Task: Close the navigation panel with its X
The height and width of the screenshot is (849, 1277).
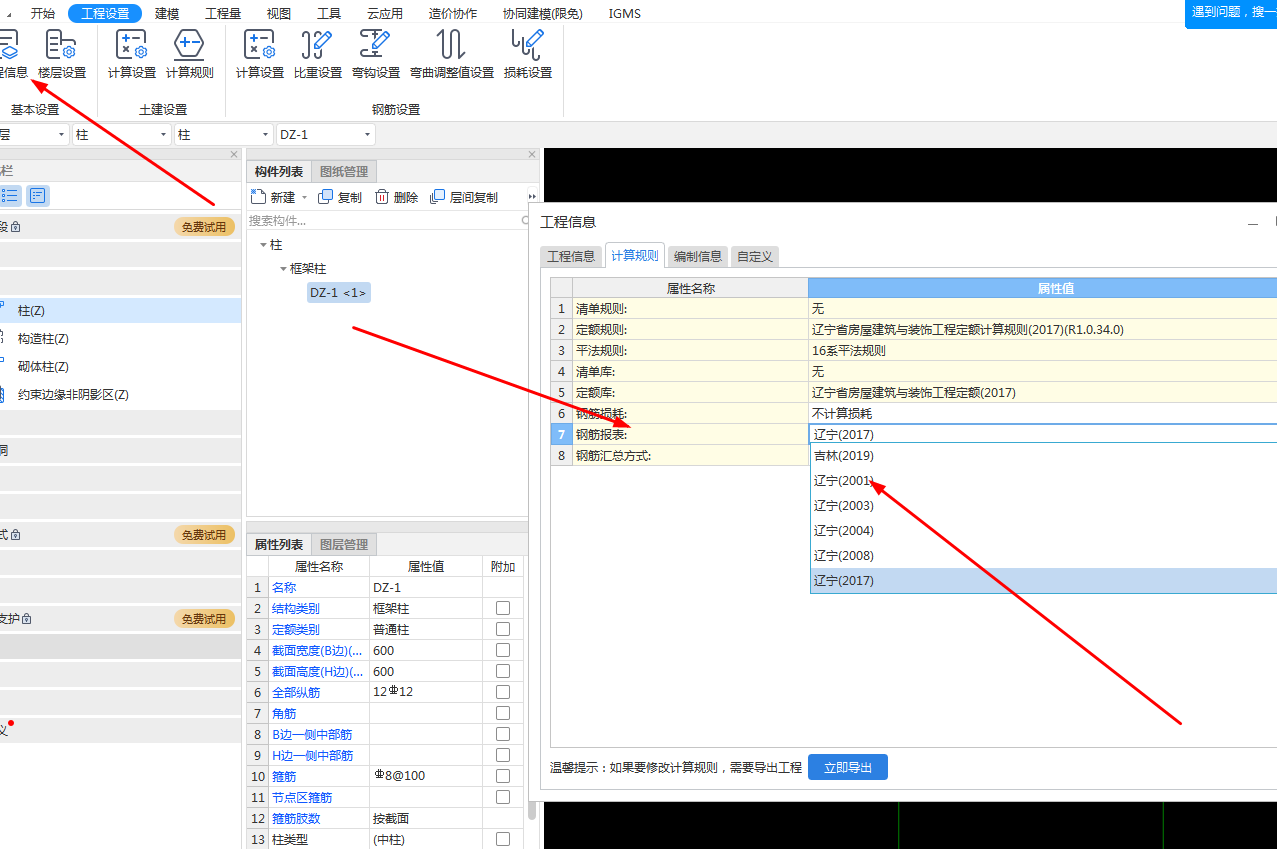Action: pyautogui.click(x=234, y=154)
